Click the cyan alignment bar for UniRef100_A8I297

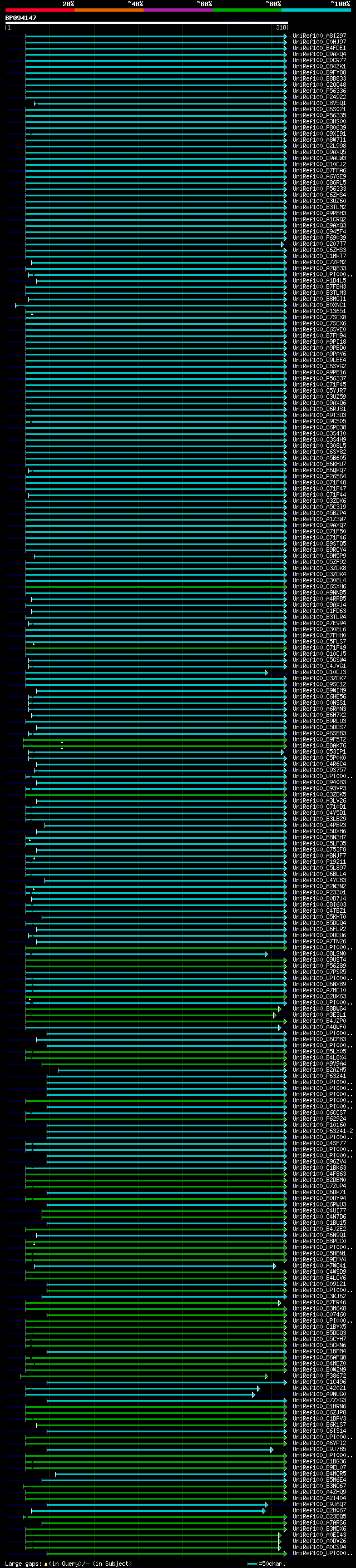tap(156, 36)
